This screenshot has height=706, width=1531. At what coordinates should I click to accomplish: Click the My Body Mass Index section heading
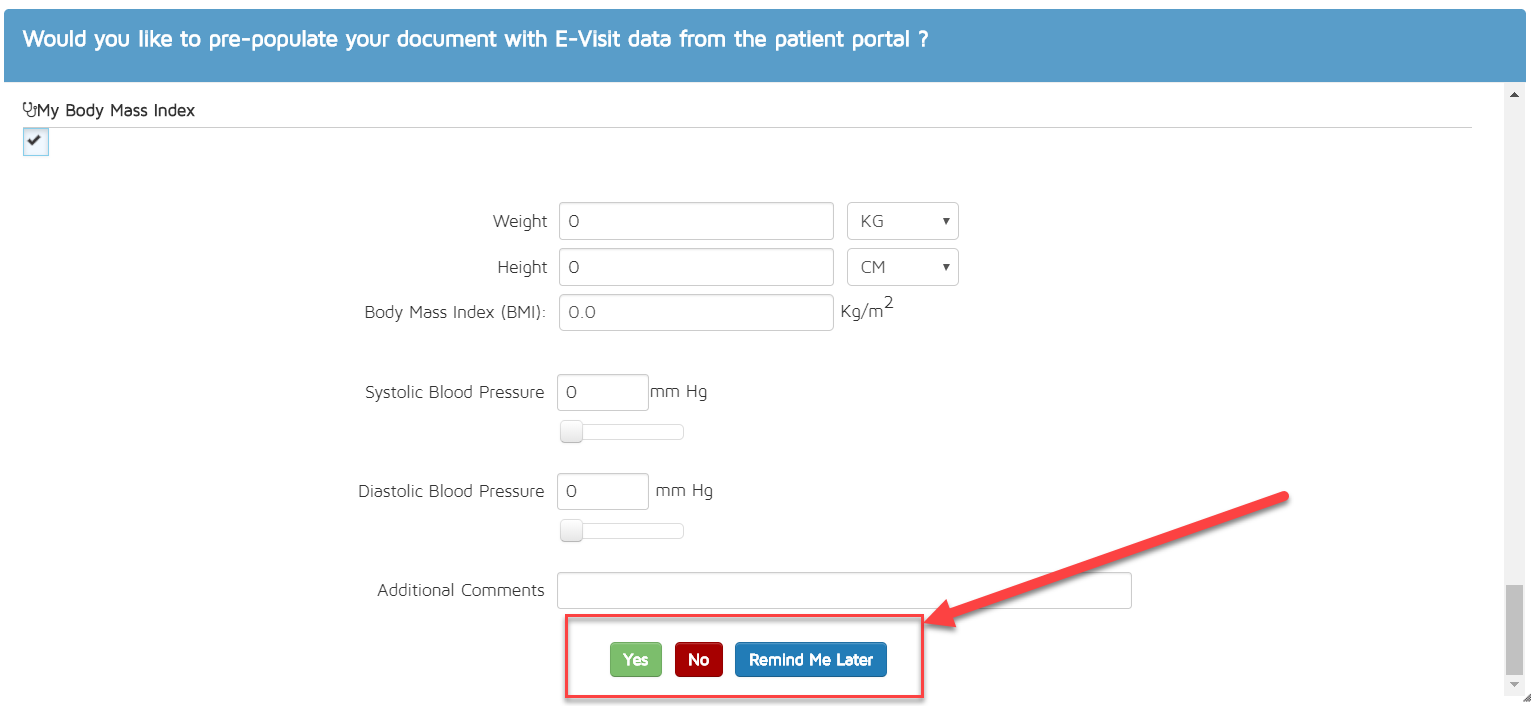click(116, 110)
